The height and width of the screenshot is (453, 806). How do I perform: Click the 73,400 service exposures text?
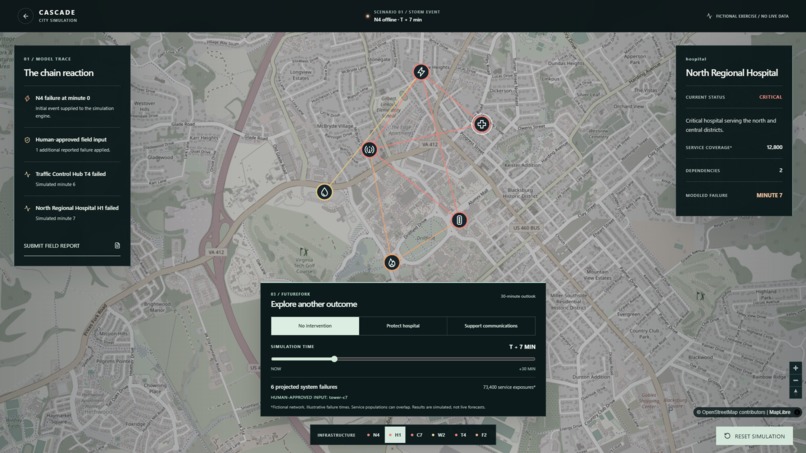tap(509, 387)
